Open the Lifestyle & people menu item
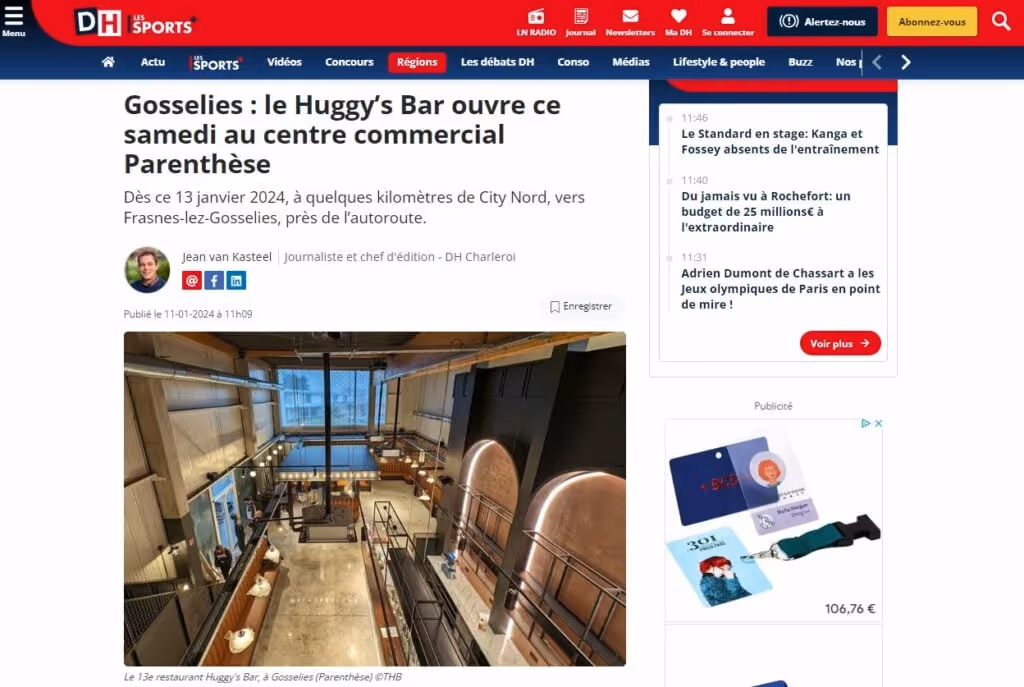 (x=718, y=62)
